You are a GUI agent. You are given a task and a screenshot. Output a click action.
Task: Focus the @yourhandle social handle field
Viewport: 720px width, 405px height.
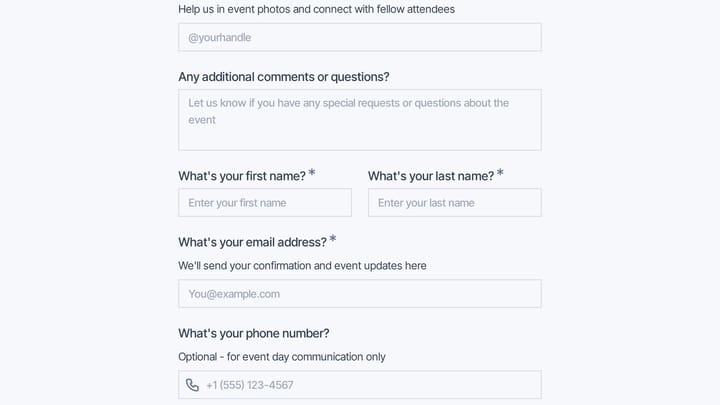(360, 37)
